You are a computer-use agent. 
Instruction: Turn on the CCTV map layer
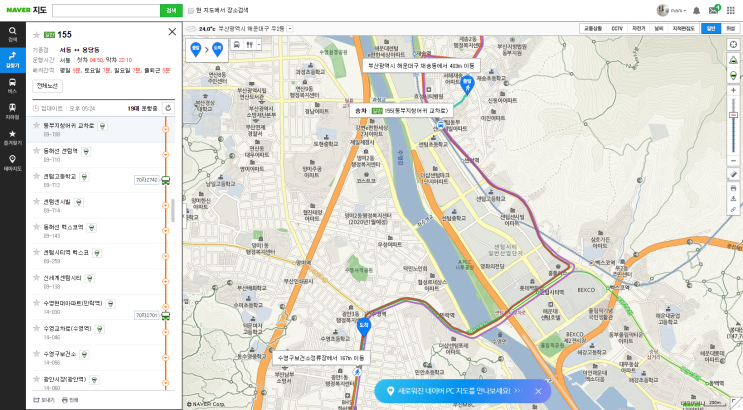tap(617, 29)
